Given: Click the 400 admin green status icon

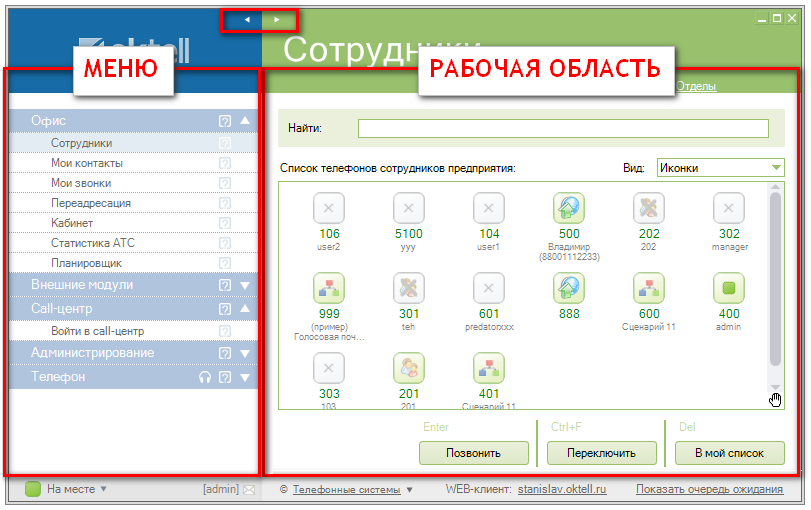Looking at the screenshot, I should (729, 288).
